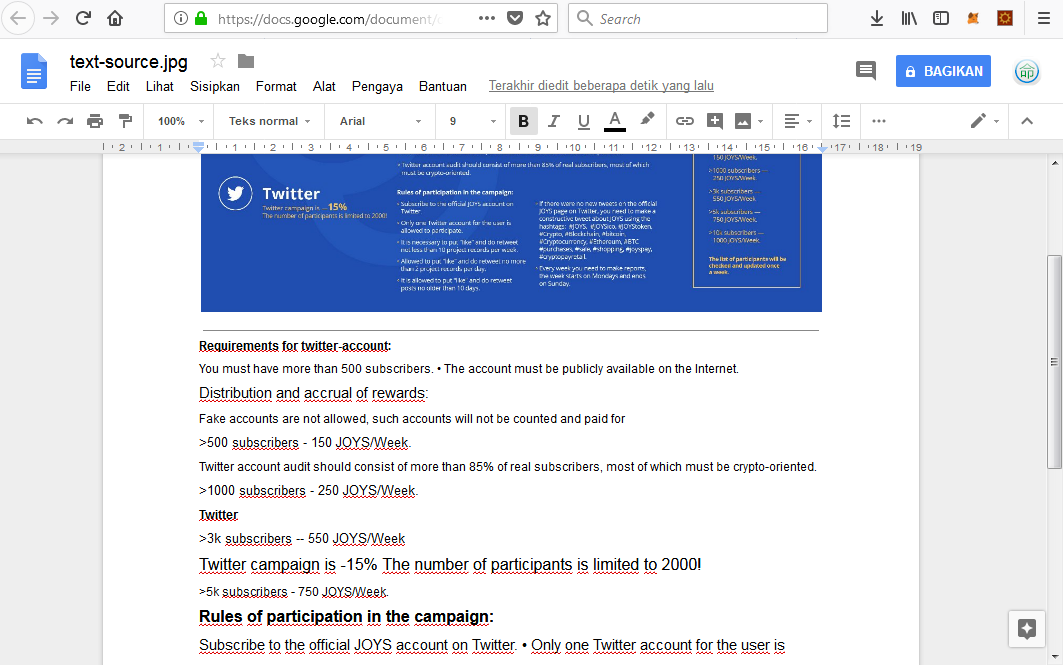Click heading Rules of participation in the campaign:

346,617
